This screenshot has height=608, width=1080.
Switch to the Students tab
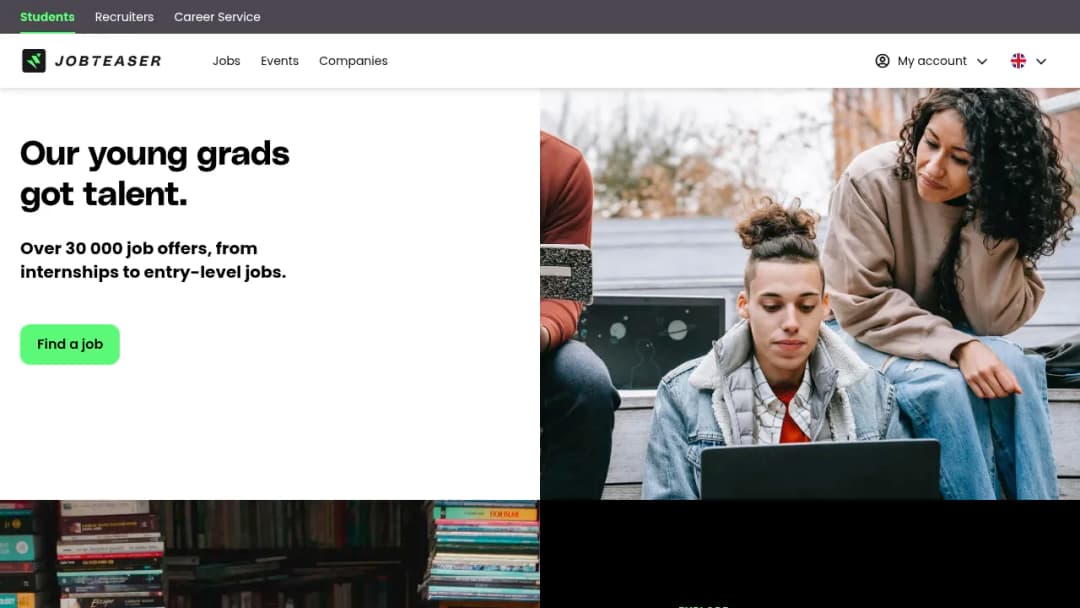(x=47, y=17)
